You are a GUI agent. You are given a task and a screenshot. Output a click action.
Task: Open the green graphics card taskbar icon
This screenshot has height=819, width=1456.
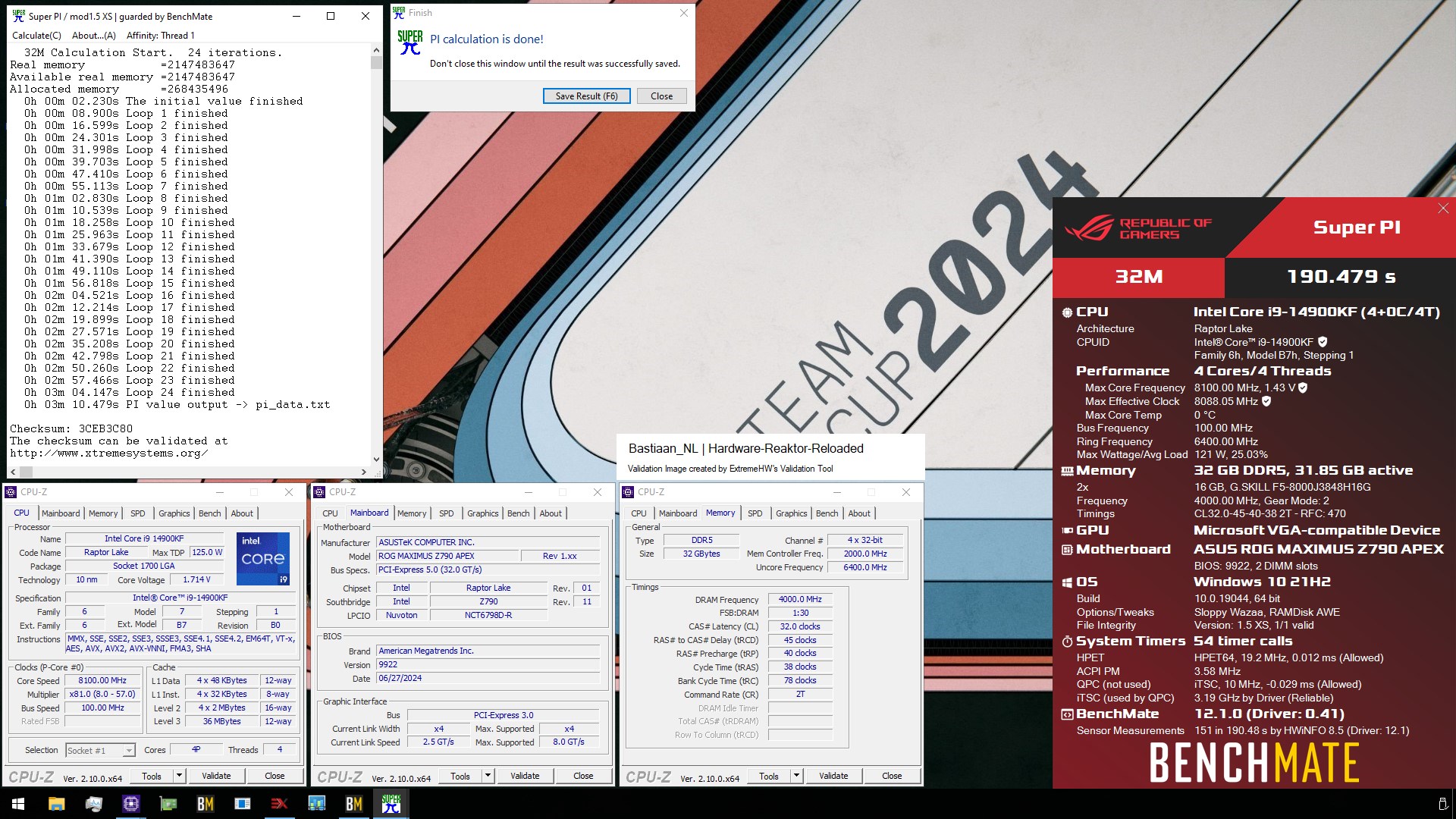point(168,804)
